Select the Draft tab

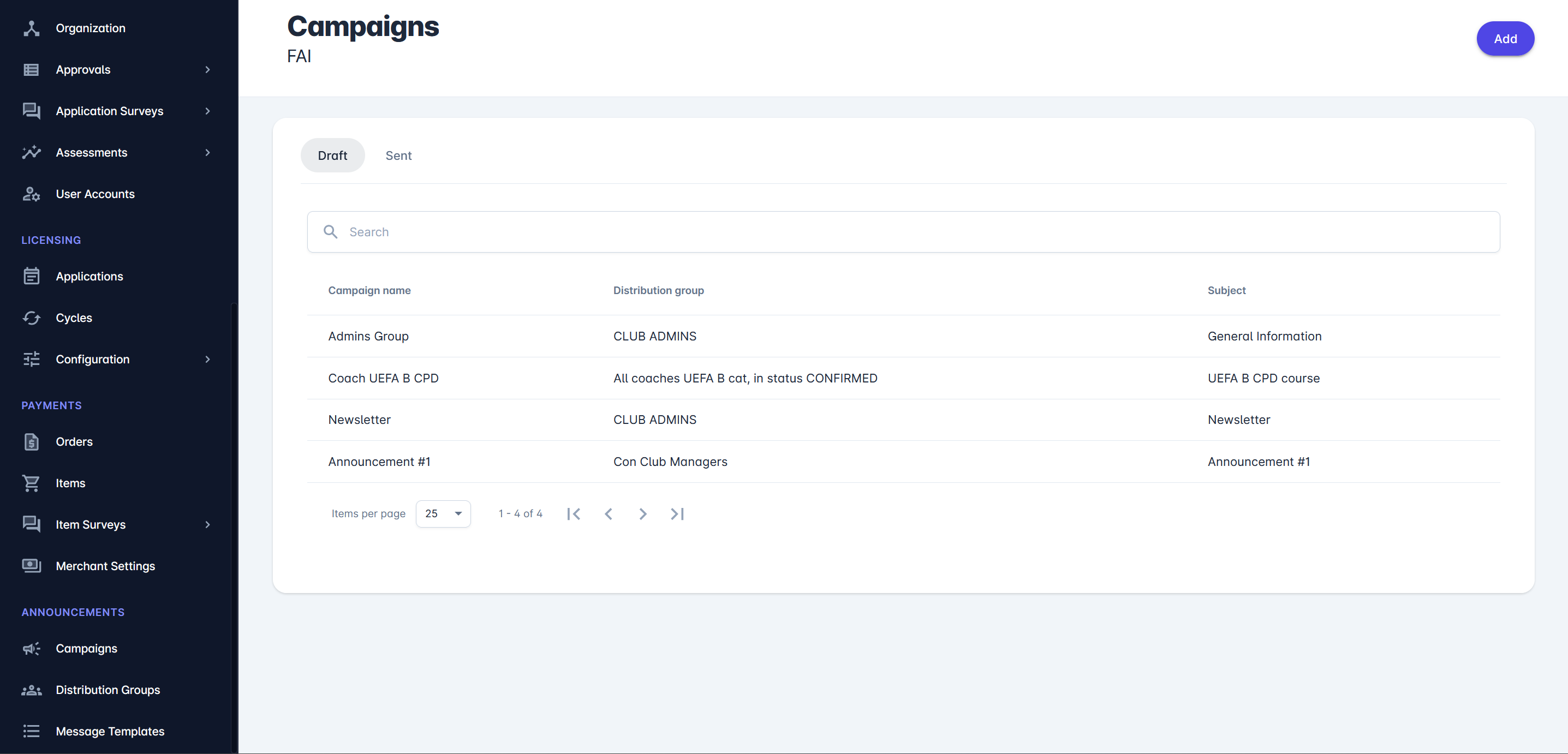click(x=332, y=156)
